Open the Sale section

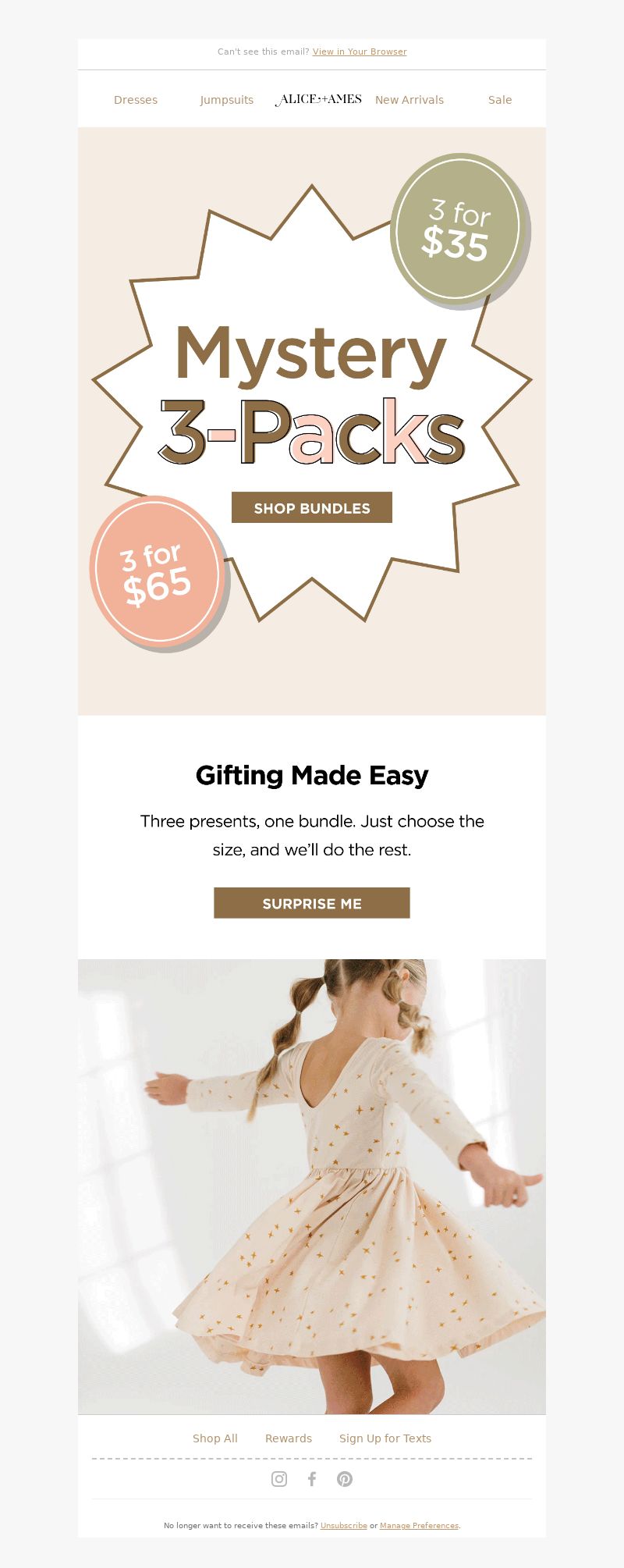500,100
